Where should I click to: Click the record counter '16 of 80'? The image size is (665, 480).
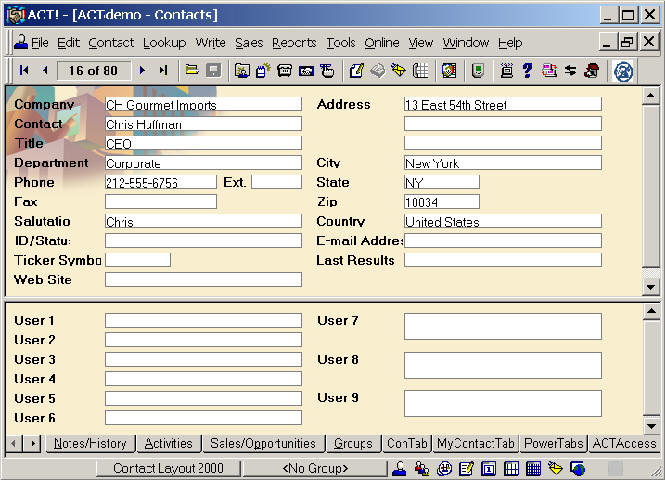[93, 70]
